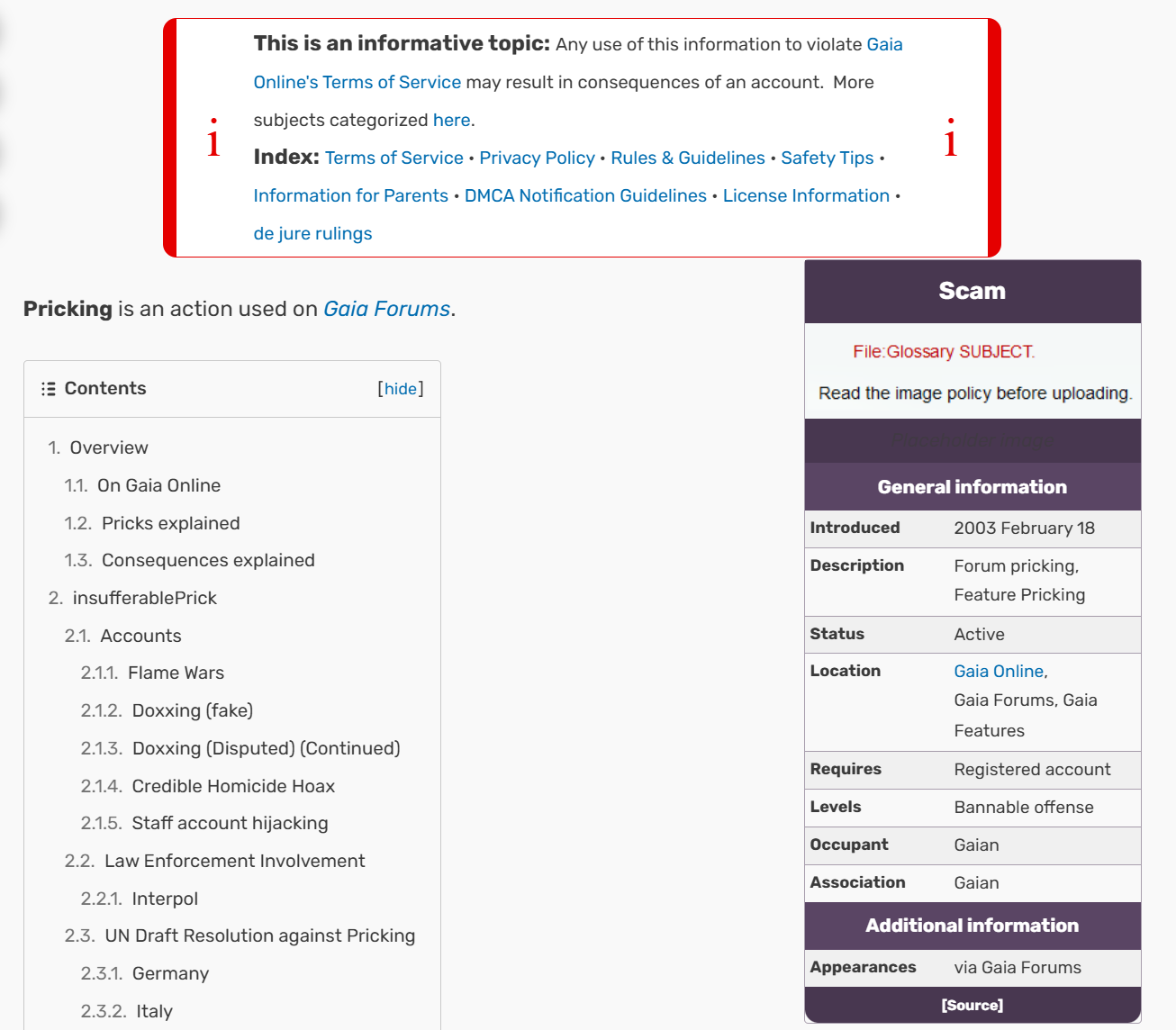Click the 'here' categorized subjects link
1176x1030 pixels.
451,120
